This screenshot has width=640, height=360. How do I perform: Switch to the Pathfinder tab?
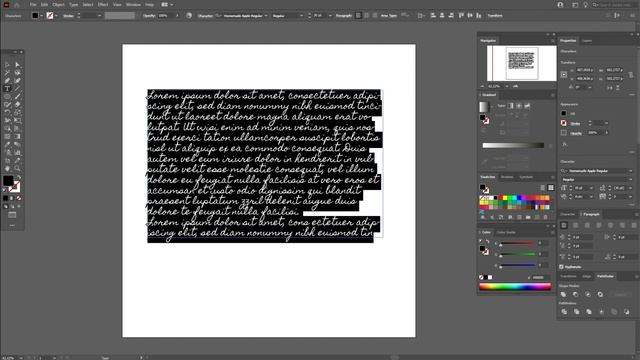(605, 276)
